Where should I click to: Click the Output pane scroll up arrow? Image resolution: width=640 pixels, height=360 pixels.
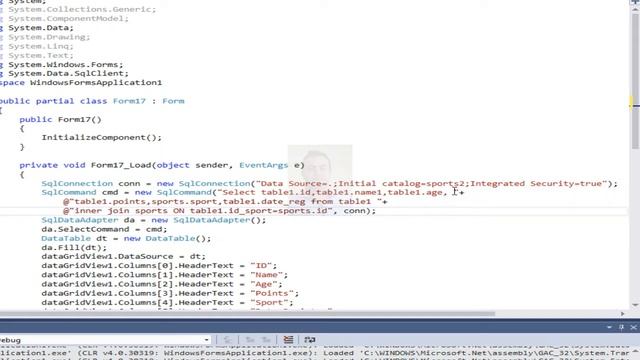pos(636,351)
